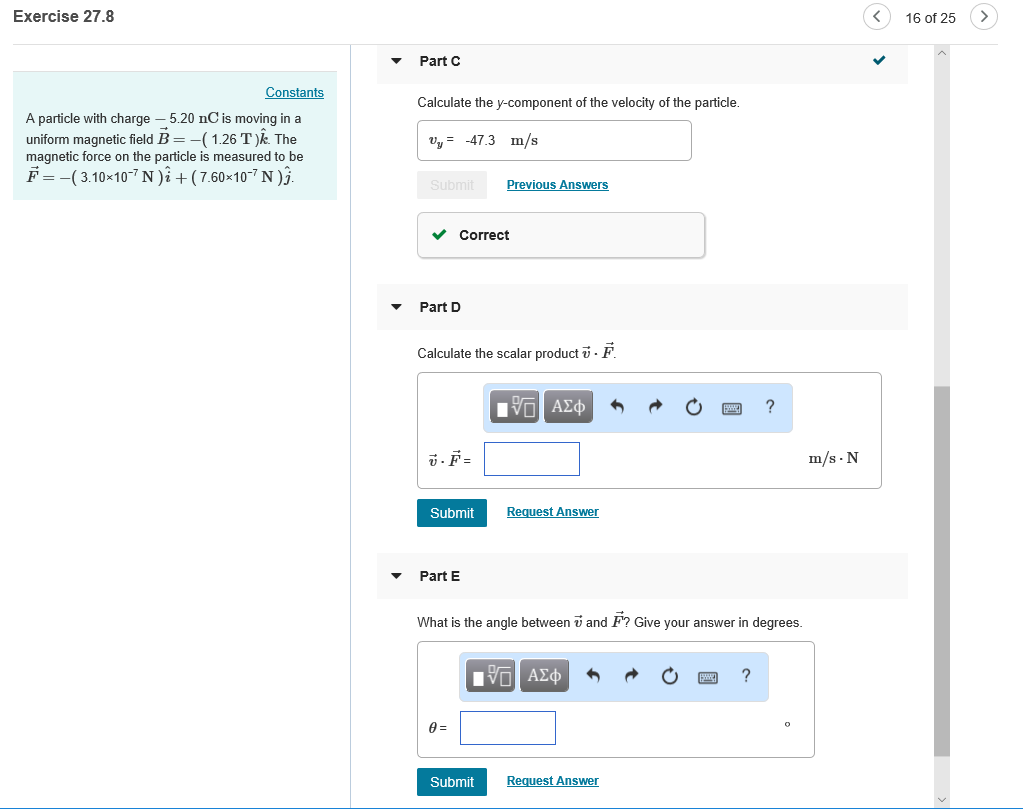Collapse the Part D section
Screen dimensions: 1023x809
click(x=396, y=307)
